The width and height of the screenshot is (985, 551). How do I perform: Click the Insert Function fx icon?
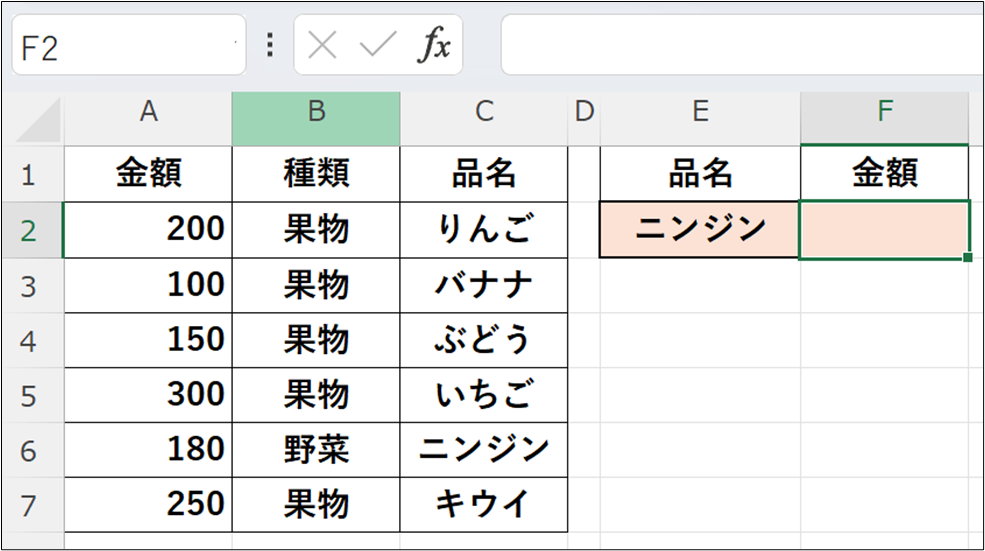point(434,45)
